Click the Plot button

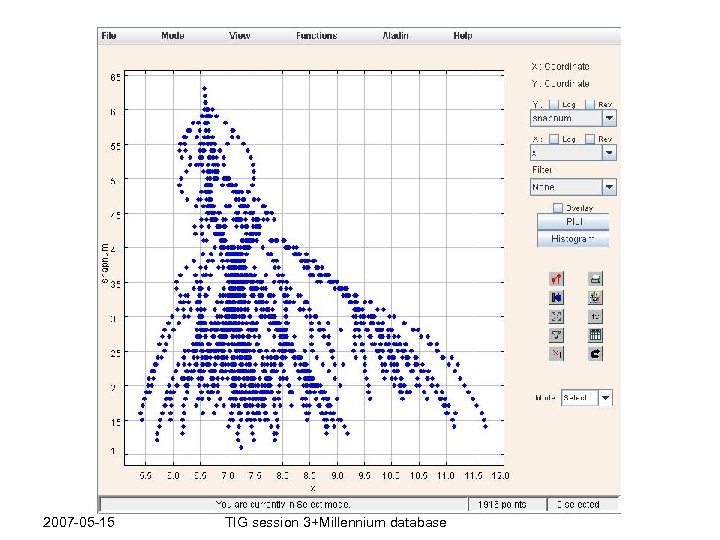point(573,222)
